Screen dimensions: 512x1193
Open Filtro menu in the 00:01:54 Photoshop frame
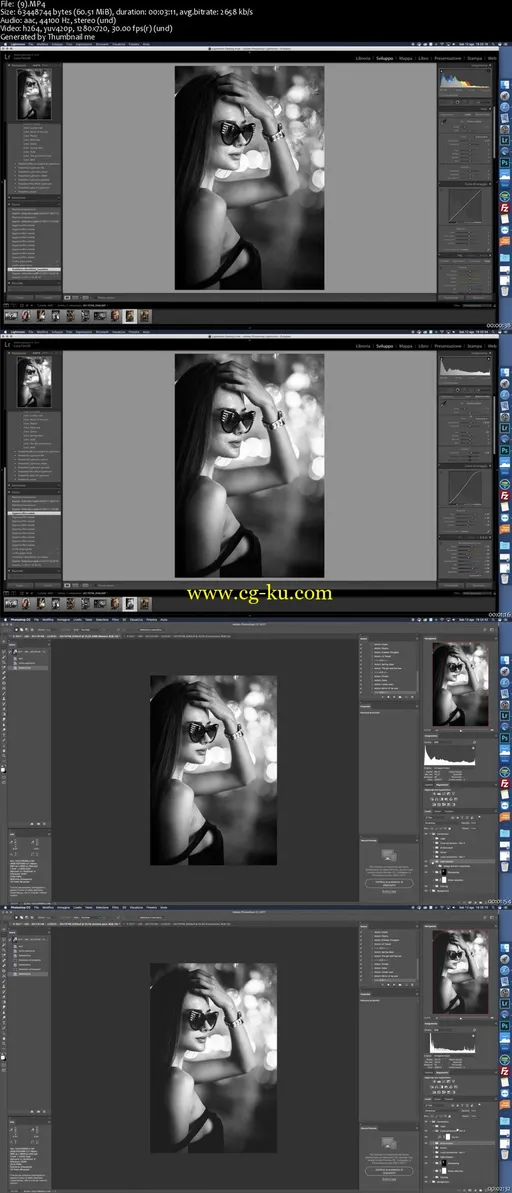(x=114, y=620)
